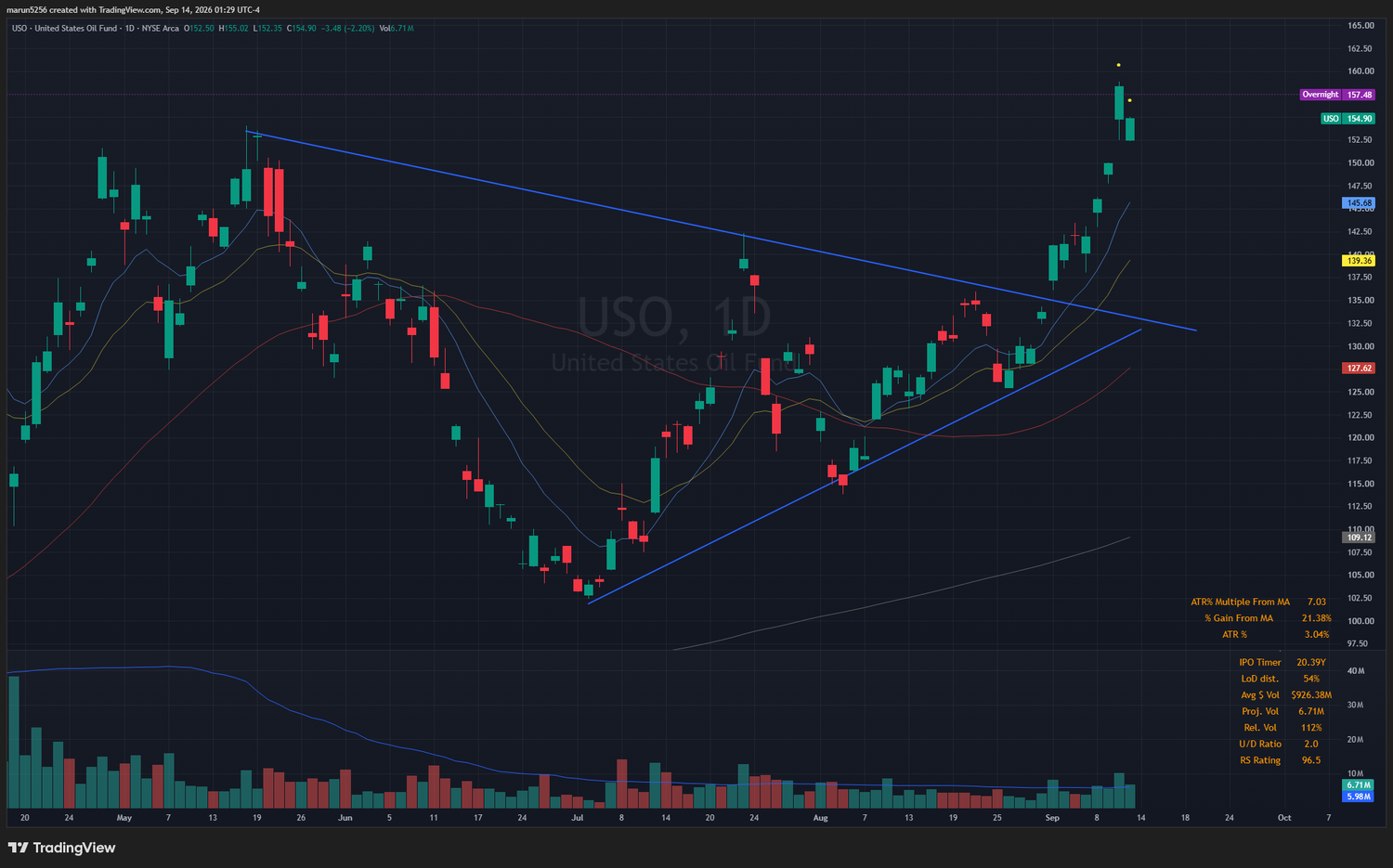The width and height of the screenshot is (1393, 868).
Task: Click the yellow 139.36 moving average label
Action: coord(1360,261)
